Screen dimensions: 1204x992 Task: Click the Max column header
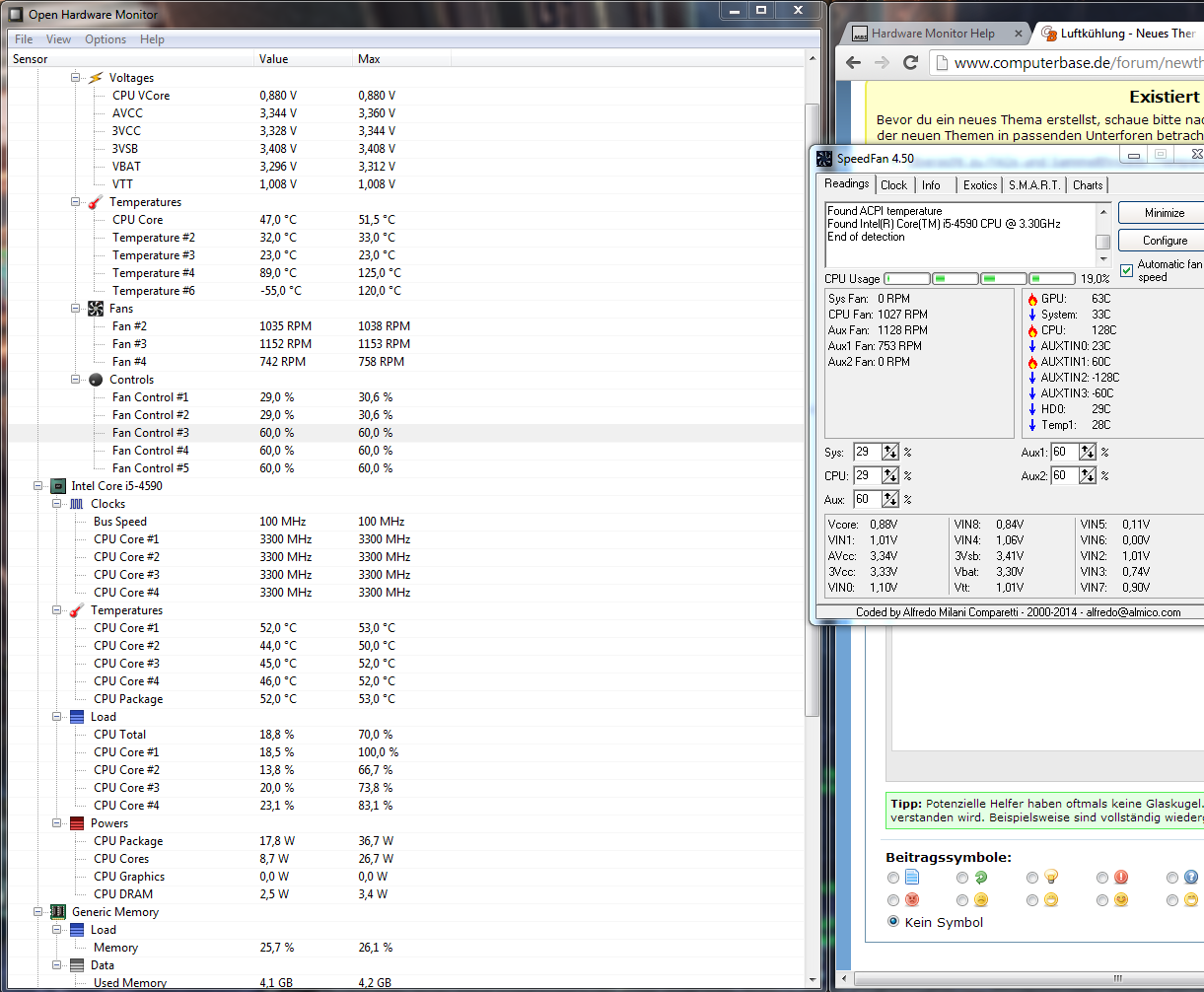tap(402, 59)
